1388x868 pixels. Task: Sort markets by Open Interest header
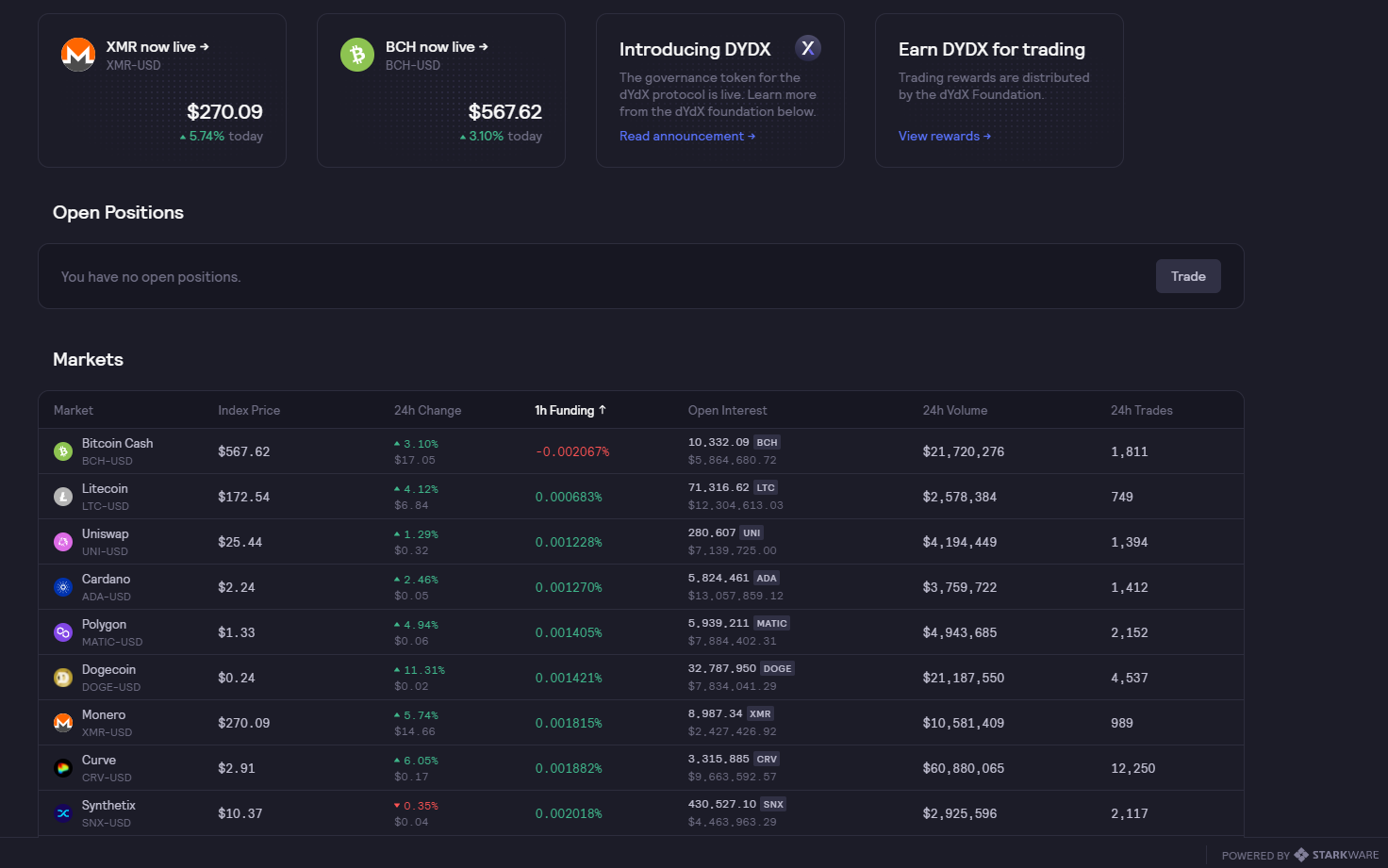(x=727, y=410)
